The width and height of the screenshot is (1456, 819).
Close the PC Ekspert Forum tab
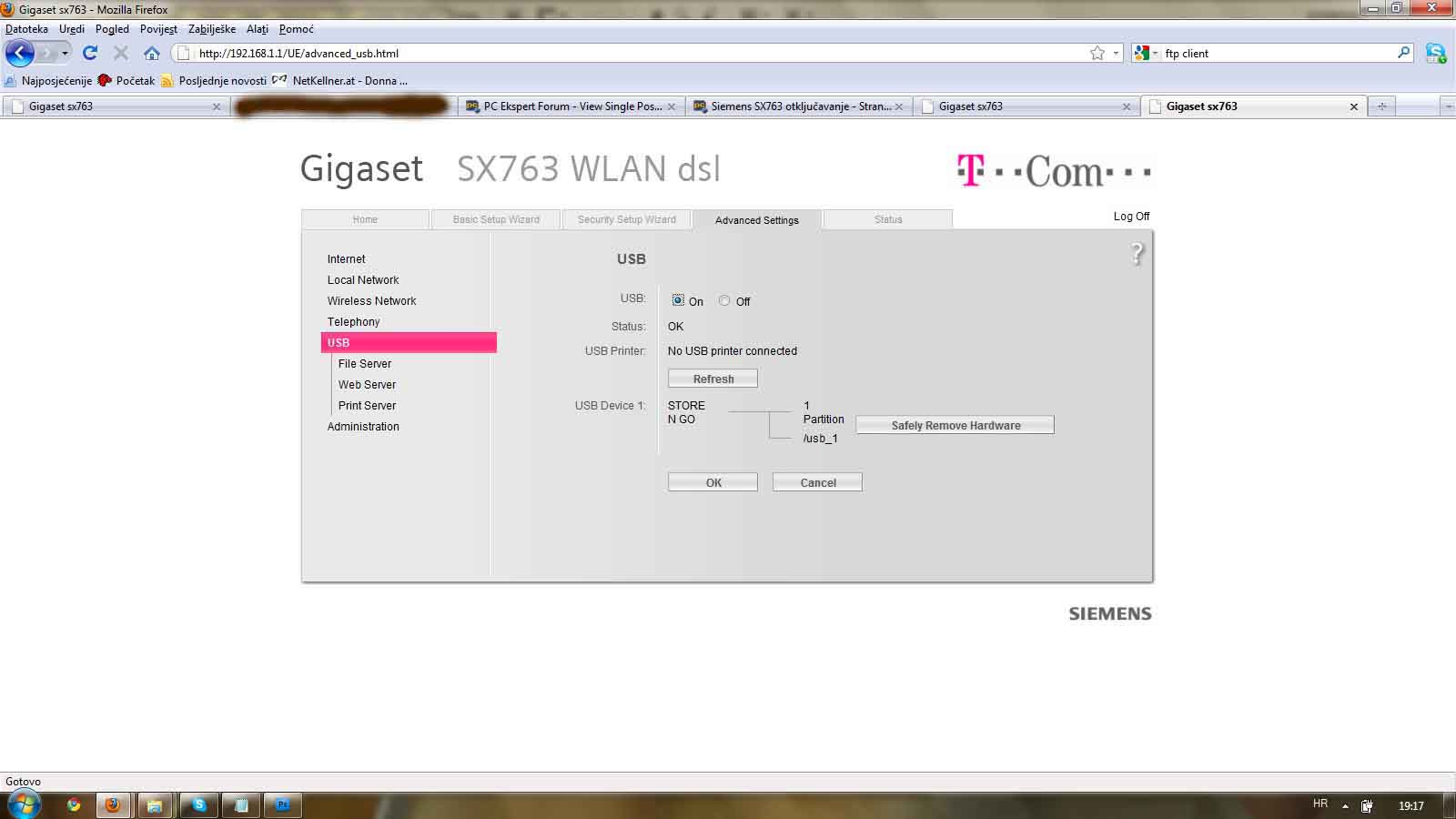(672, 106)
